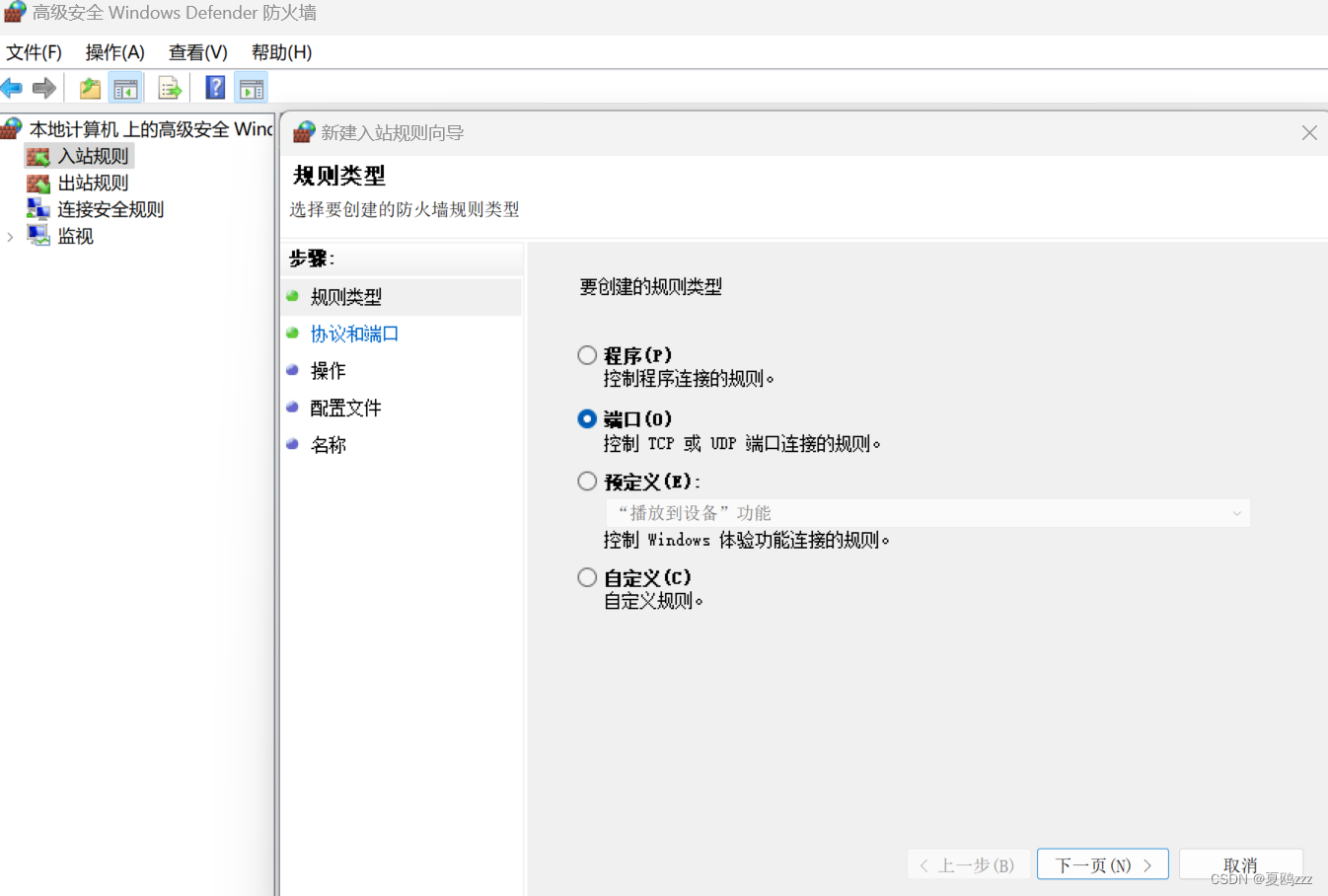Click the 取消 button
The width and height of the screenshot is (1328, 896).
point(1240,864)
